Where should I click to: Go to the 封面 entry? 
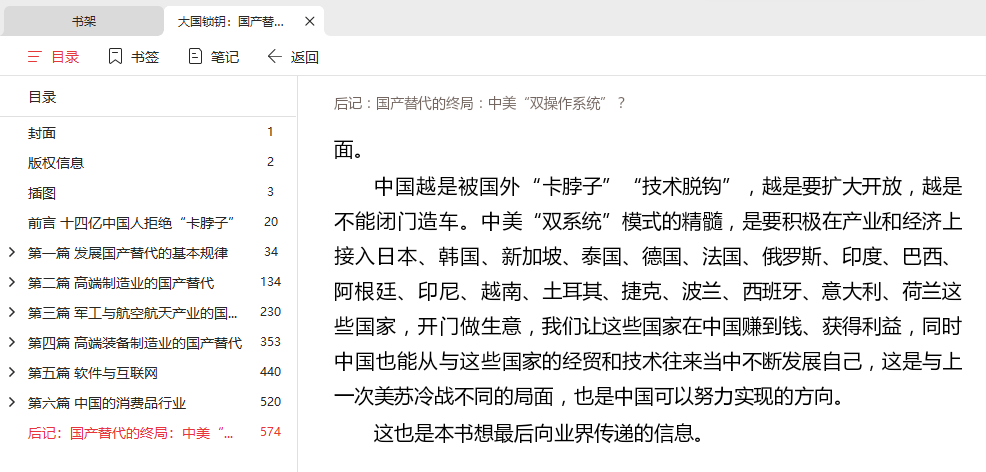pyautogui.click(x=42, y=133)
